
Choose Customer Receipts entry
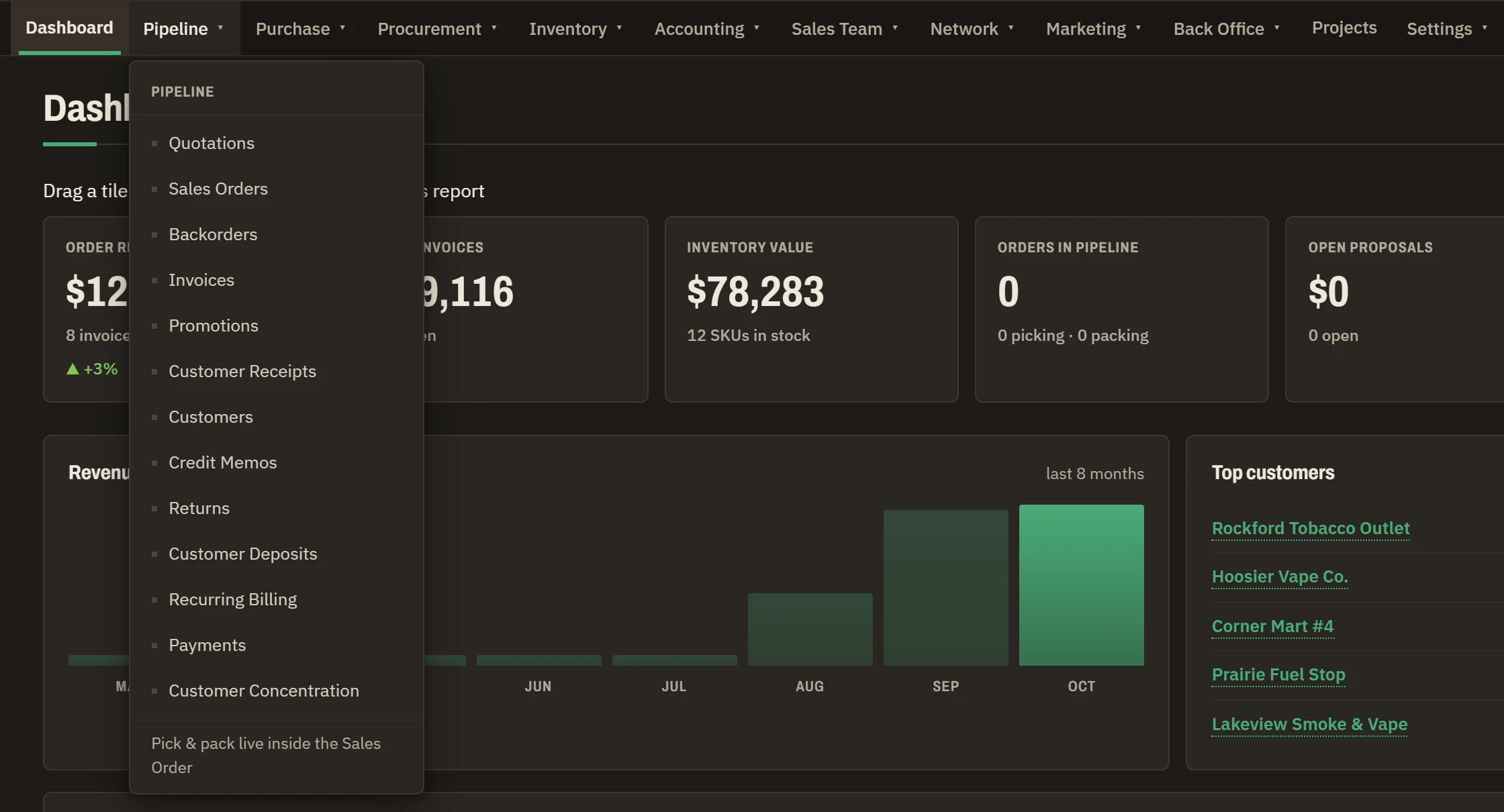click(276, 371)
